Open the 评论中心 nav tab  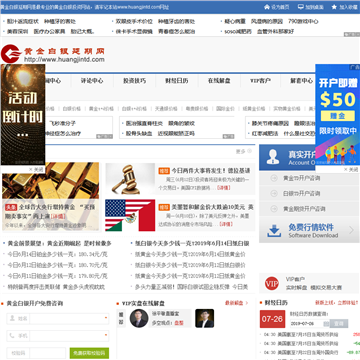pyautogui.click(x=92, y=81)
